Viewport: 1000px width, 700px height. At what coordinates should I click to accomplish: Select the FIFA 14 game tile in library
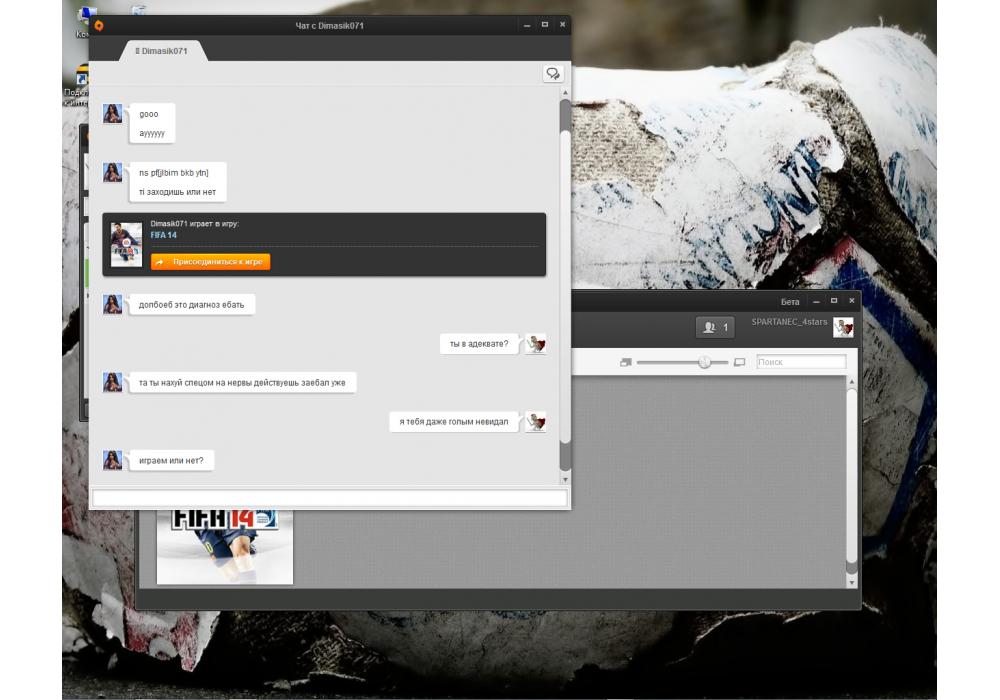(224, 545)
